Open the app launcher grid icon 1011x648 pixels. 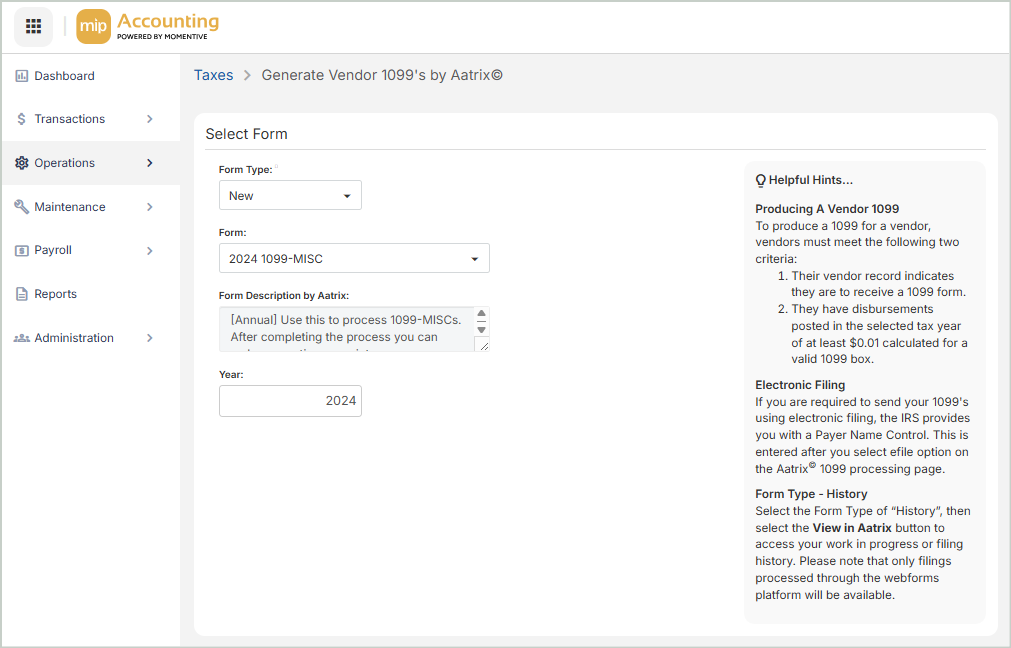tap(33, 26)
